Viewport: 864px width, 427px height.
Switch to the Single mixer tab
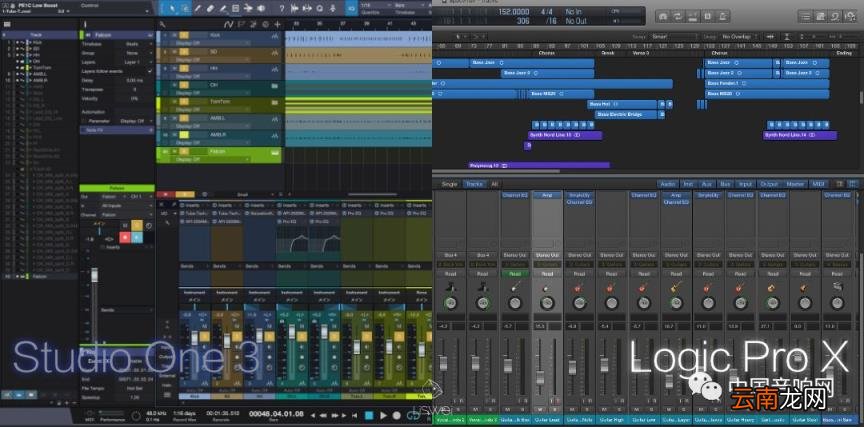pyautogui.click(x=450, y=184)
